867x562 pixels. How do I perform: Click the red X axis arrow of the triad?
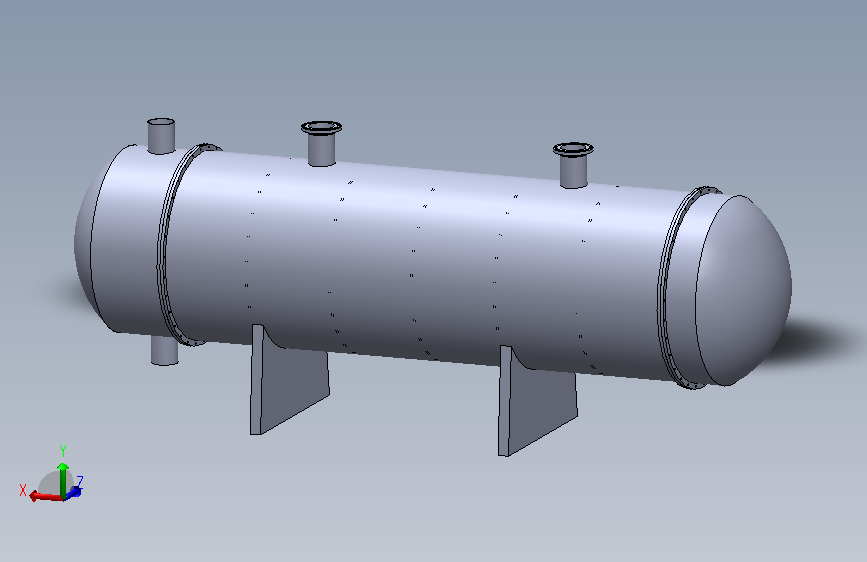(x=45, y=496)
